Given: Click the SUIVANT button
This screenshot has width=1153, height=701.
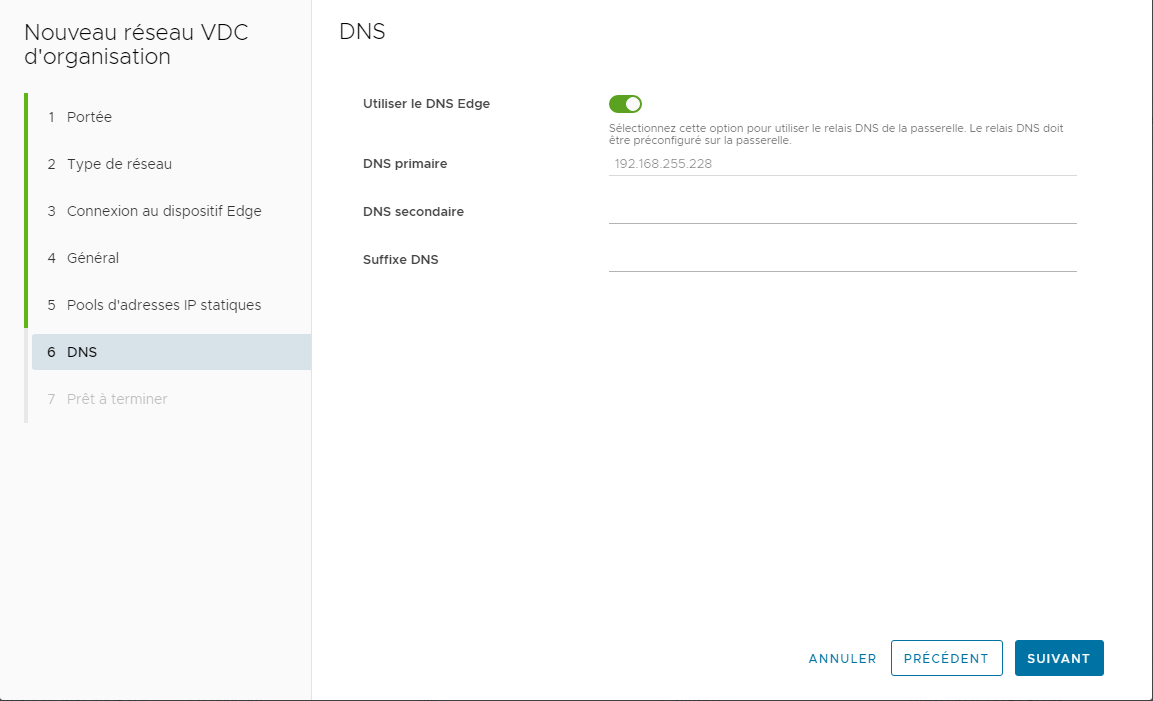Looking at the screenshot, I should [1059, 658].
